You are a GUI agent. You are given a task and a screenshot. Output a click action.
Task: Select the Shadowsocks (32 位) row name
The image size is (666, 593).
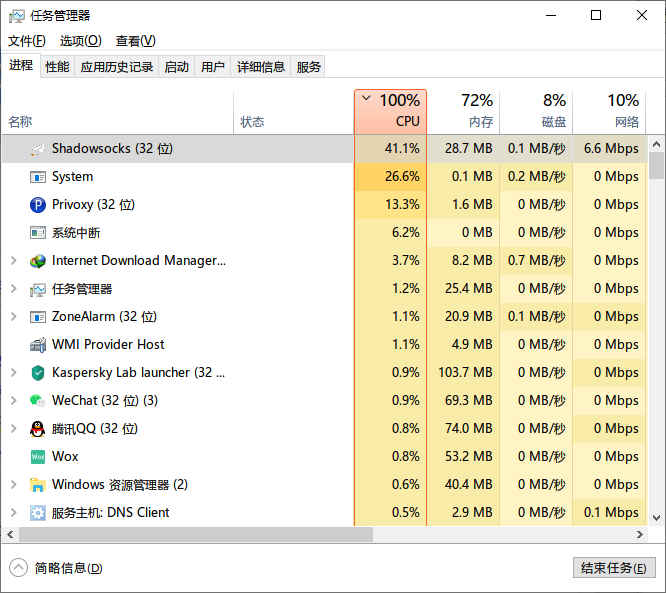point(112,149)
